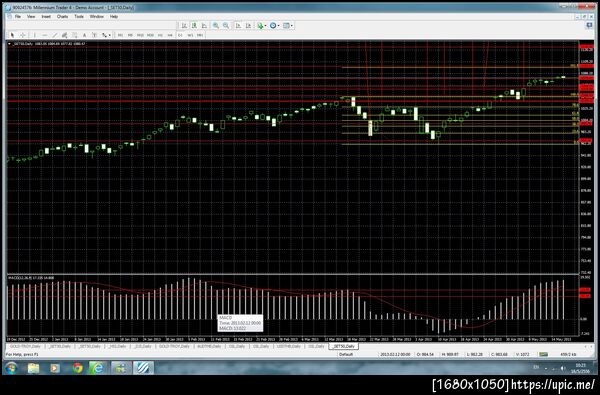The image size is (600, 395).
Task: Expand the arrows objects dropdown
Action: click(109, 35)
